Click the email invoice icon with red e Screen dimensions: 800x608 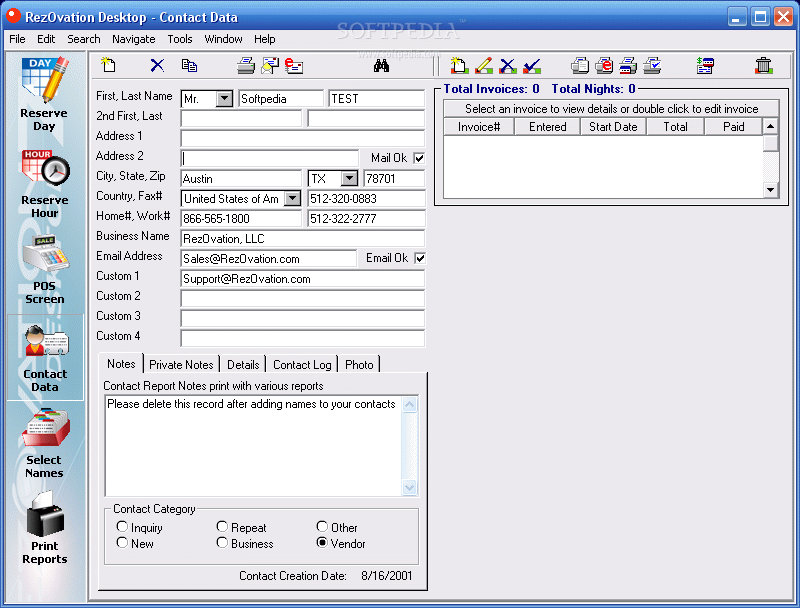point(604,65)
